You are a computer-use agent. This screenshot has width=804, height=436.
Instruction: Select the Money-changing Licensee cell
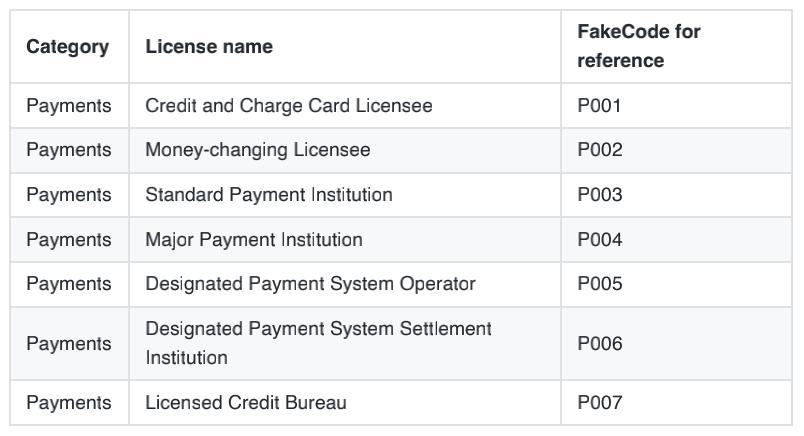(x=258, y=150)
